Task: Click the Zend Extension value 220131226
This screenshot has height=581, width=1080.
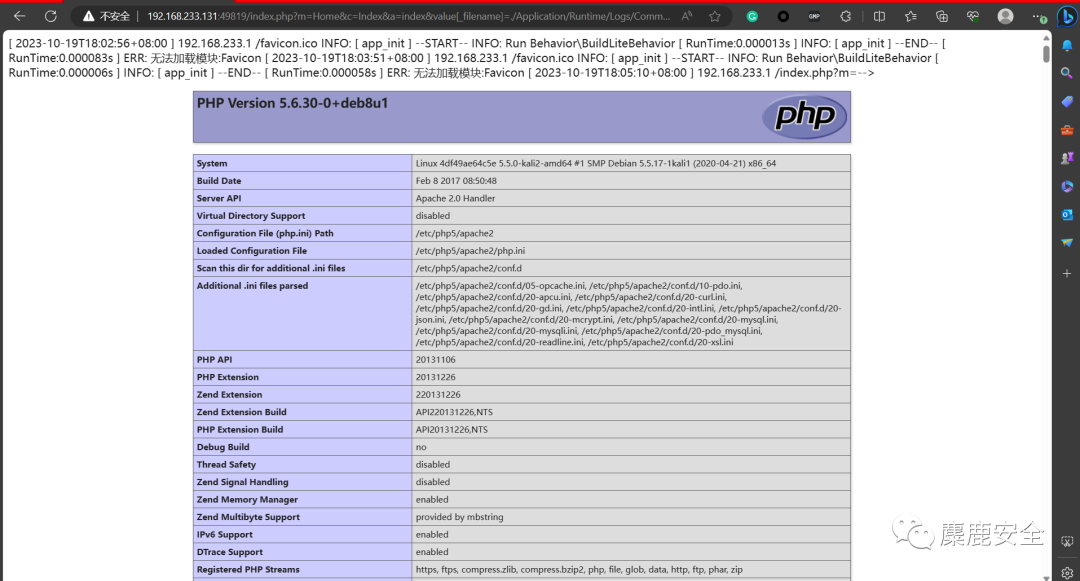Action: [x=438, y=394]
